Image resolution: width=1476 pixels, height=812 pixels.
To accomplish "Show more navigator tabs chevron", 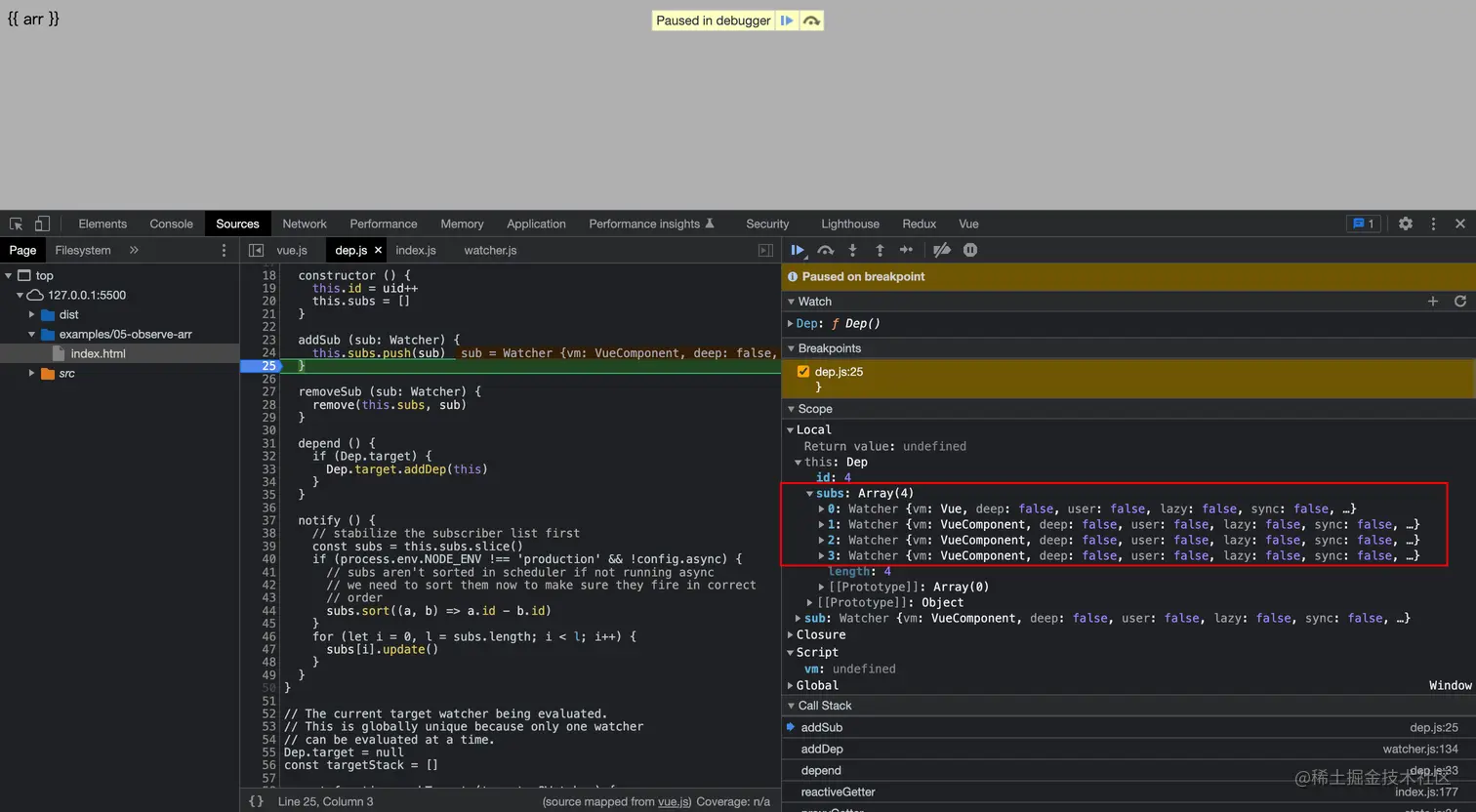I will tap(134, 251).
